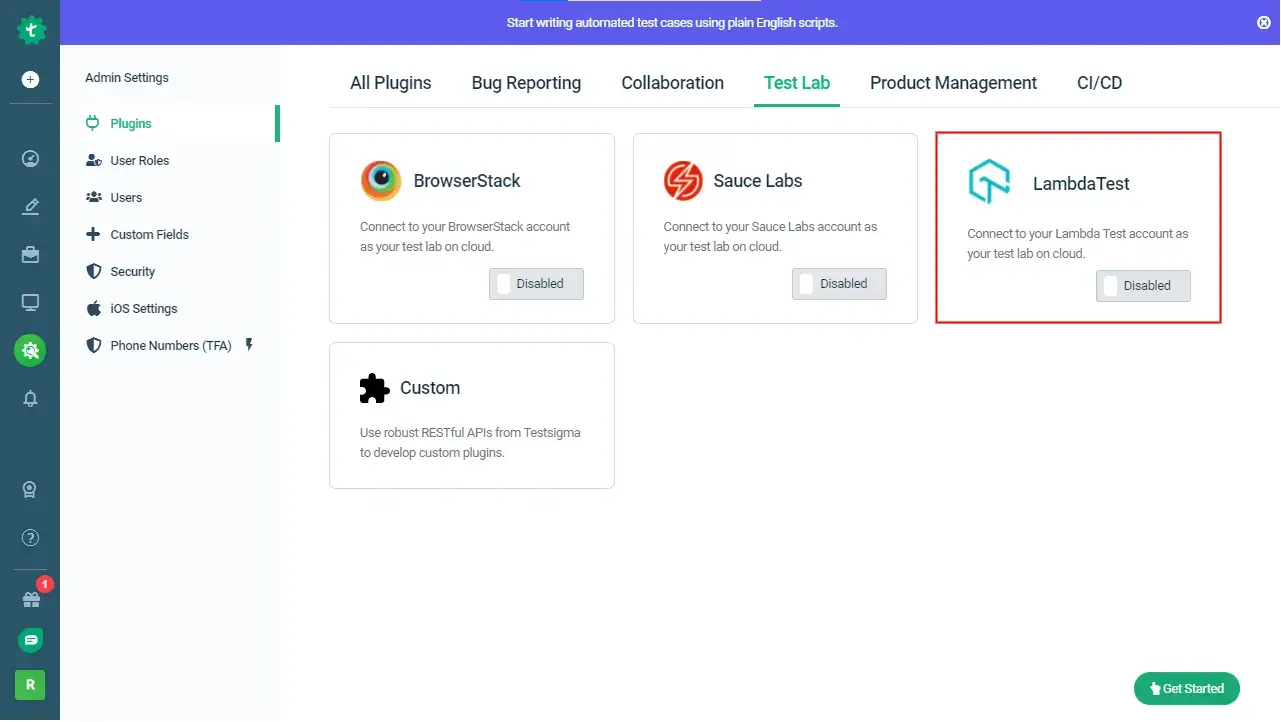Click the help question mark icon
Viewport: 1281px width, 722px height.
point(30,537)
